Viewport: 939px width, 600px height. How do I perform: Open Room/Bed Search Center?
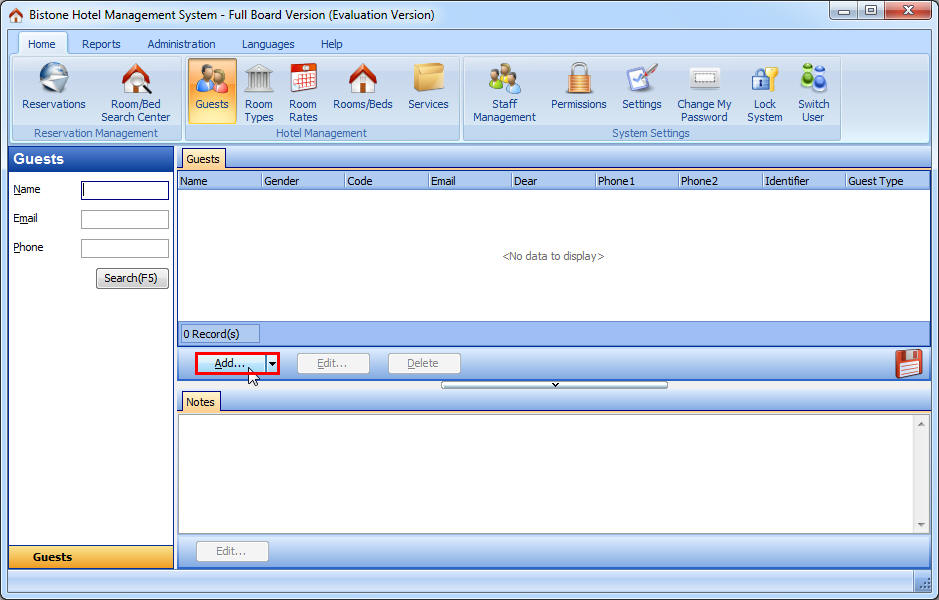[x=135, y=92]
